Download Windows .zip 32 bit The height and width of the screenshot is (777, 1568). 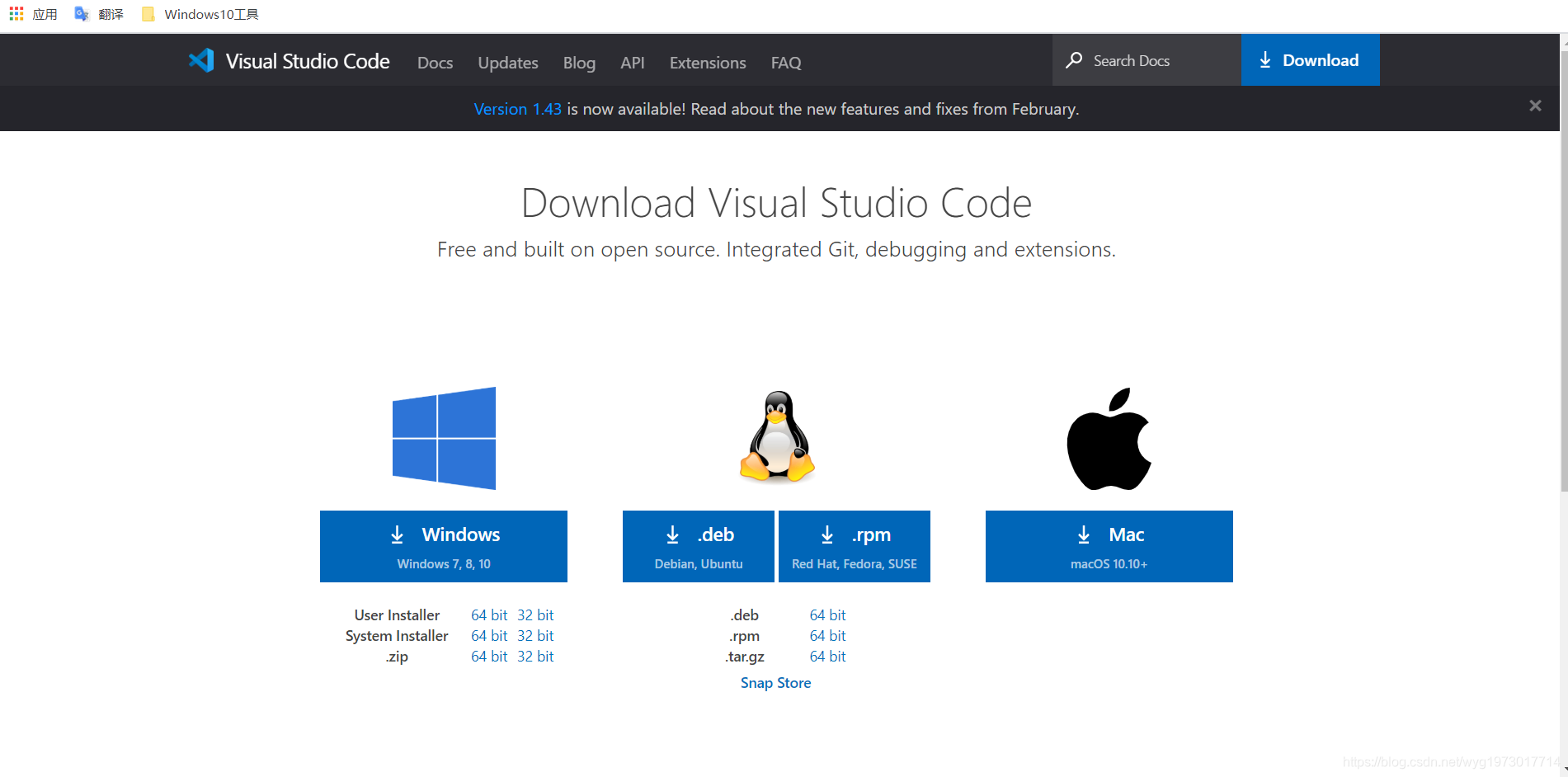535,657
